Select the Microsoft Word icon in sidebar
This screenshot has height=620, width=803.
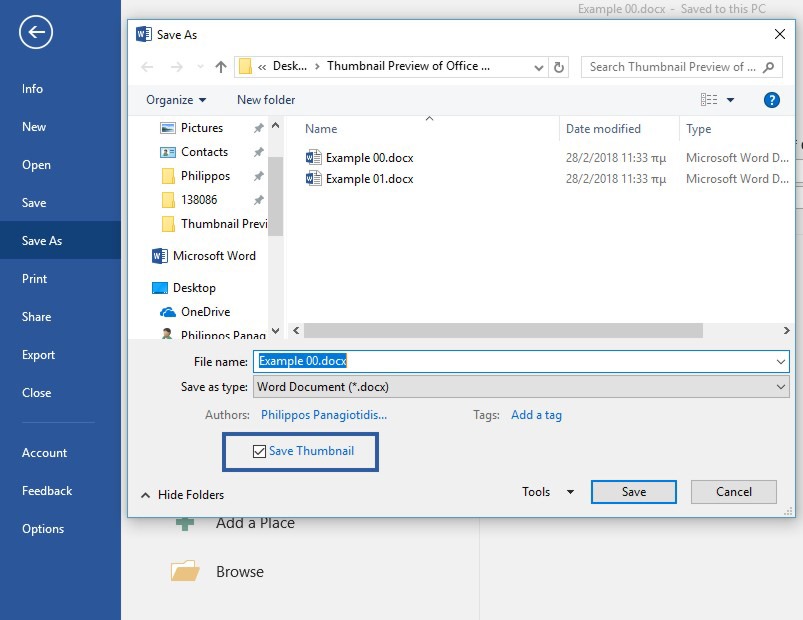coord(160,256)
